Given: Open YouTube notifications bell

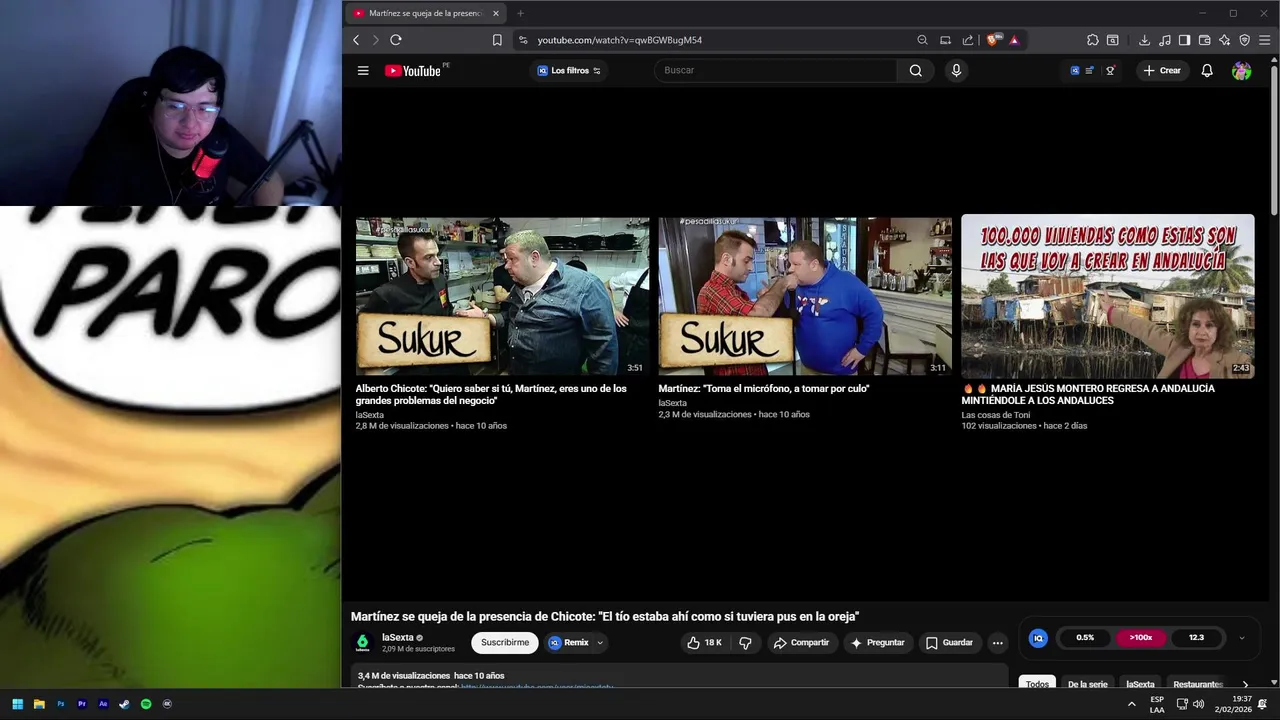Looking at the screenshot, I should pos(1207,70).
